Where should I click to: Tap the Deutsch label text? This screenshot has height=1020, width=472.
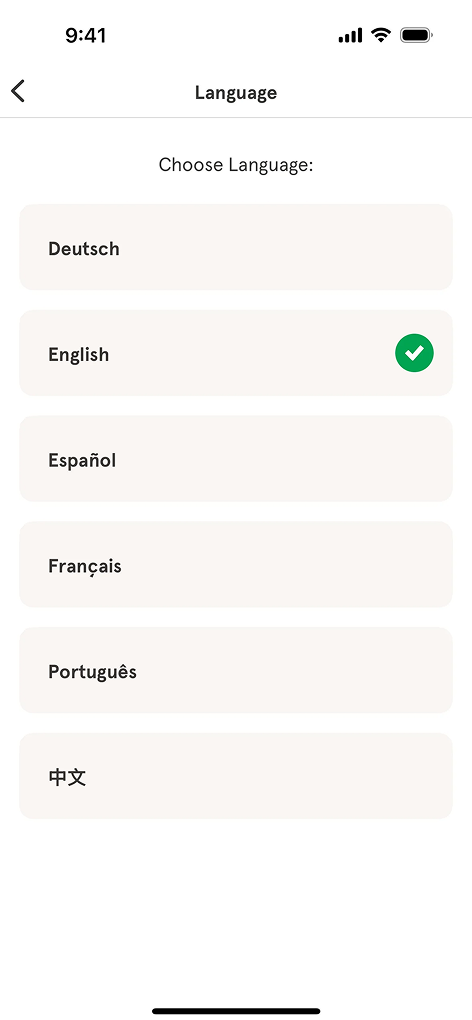pyautogui.click(x=84, y=248)
